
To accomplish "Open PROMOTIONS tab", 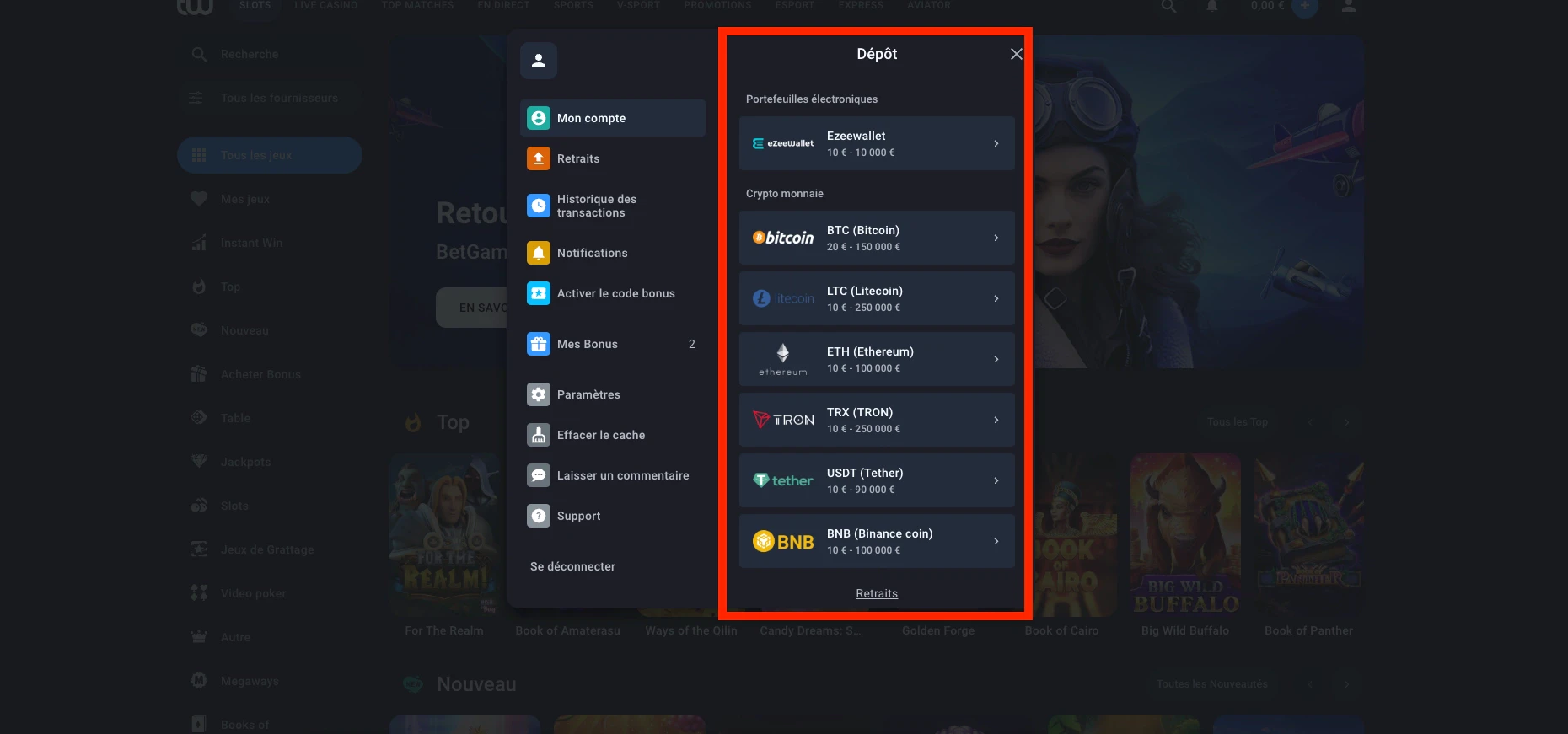I will coord(717,5).
